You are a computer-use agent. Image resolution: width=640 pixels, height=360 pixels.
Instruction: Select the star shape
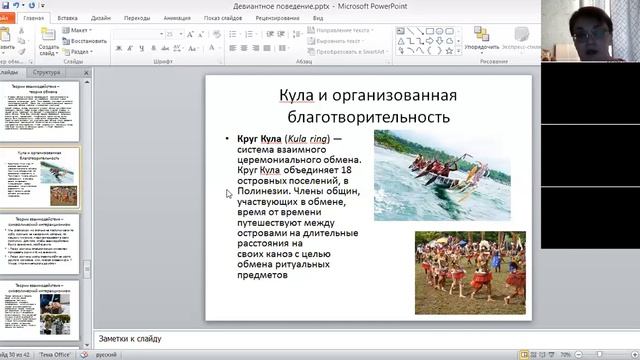[x=449, y=51]
